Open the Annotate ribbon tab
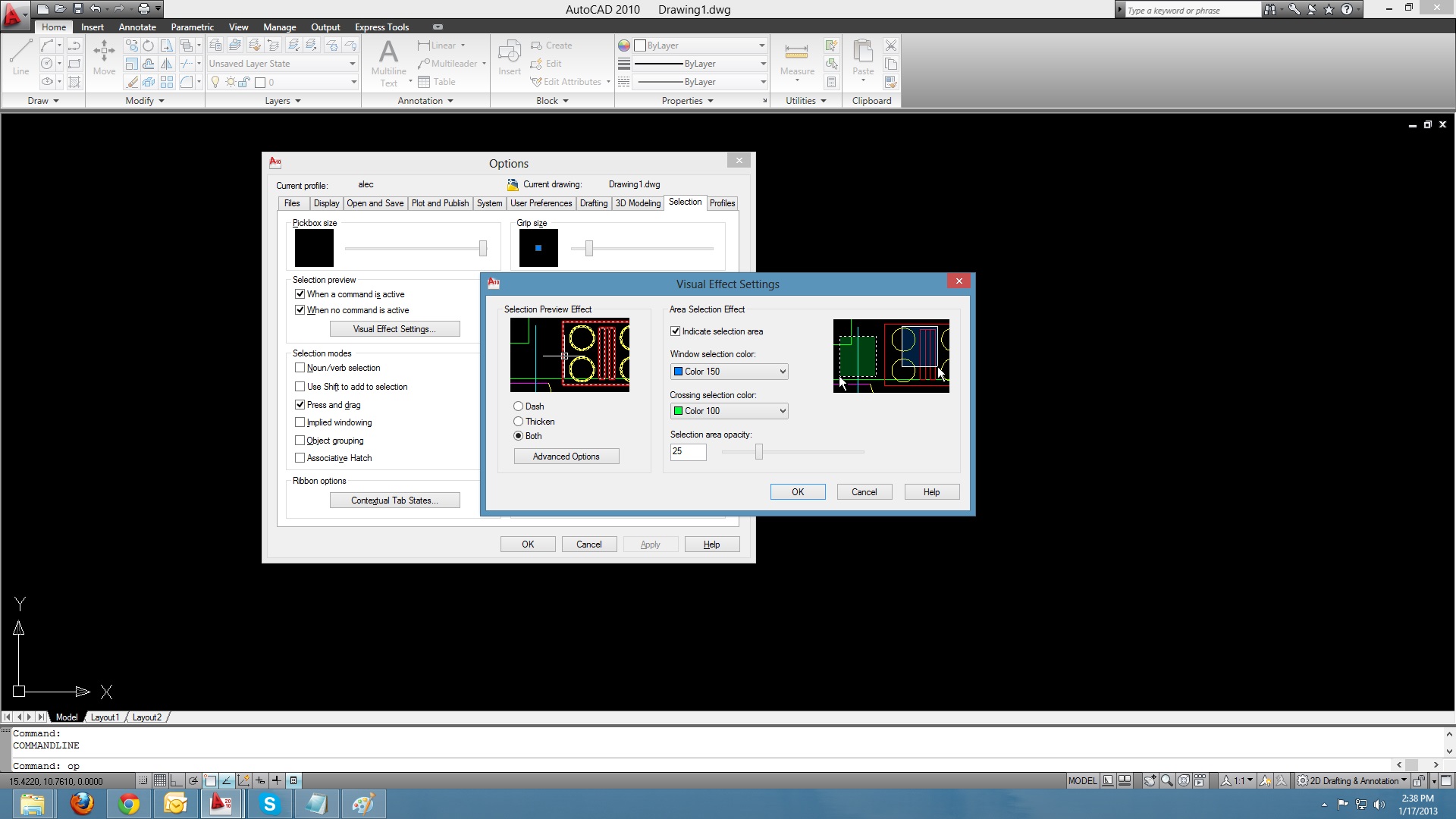The image size is (1456, 819). [137, 27]
